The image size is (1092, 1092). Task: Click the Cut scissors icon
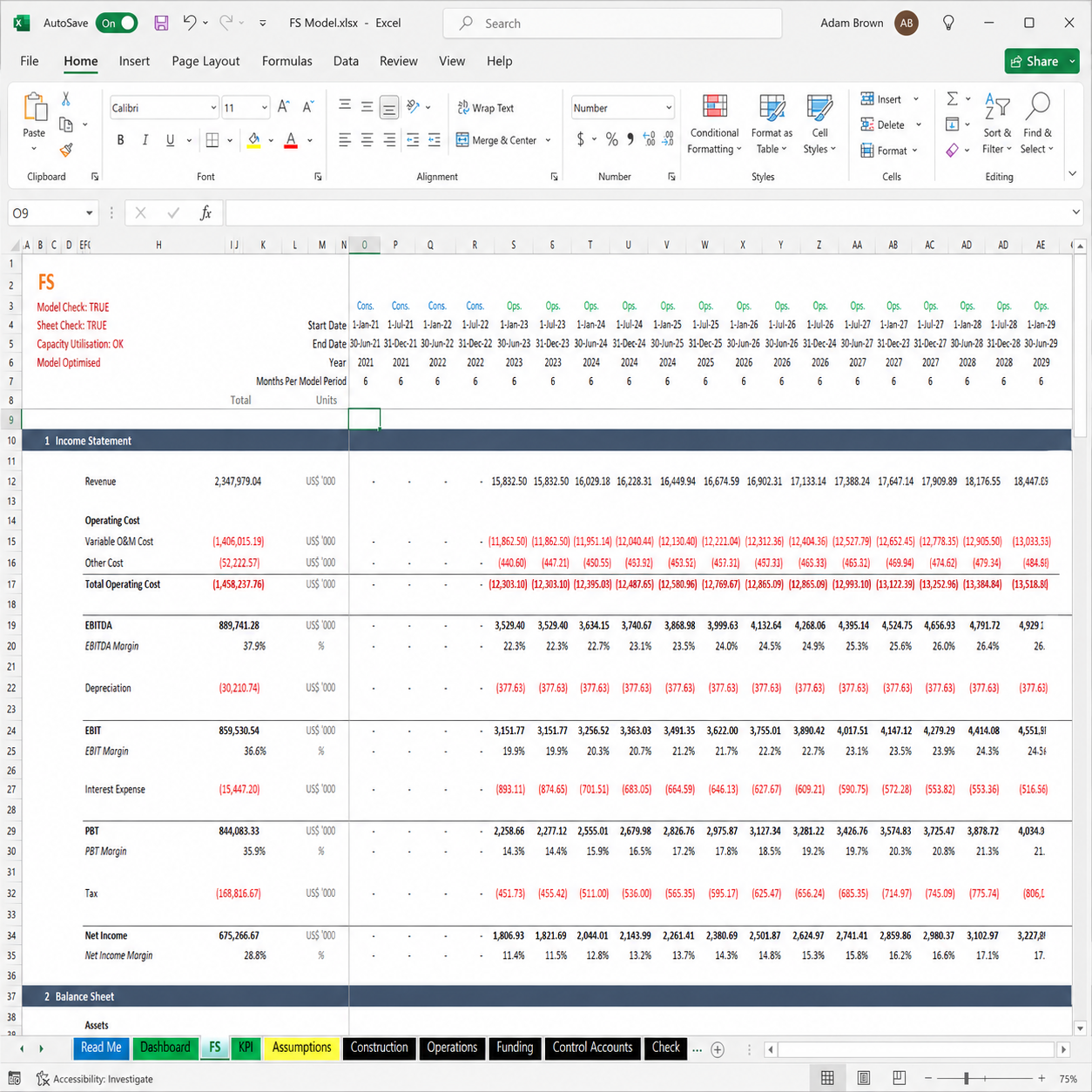pyautogui.click(x=66, y=99)
